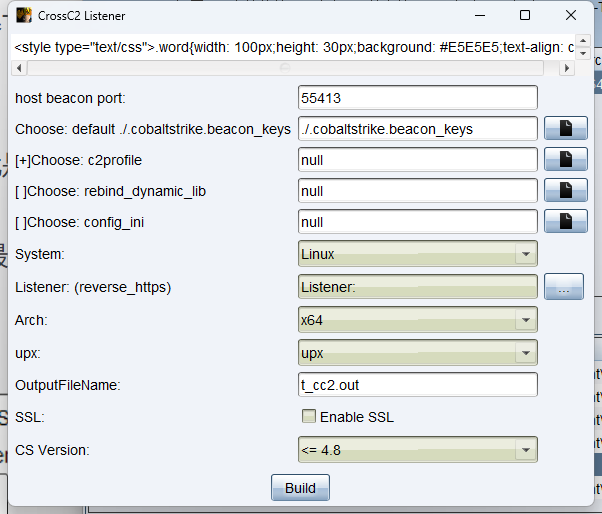602x514 pixels.
Task: Click the CrossC2 Listener window icon
Action: [x=24, y=15]
